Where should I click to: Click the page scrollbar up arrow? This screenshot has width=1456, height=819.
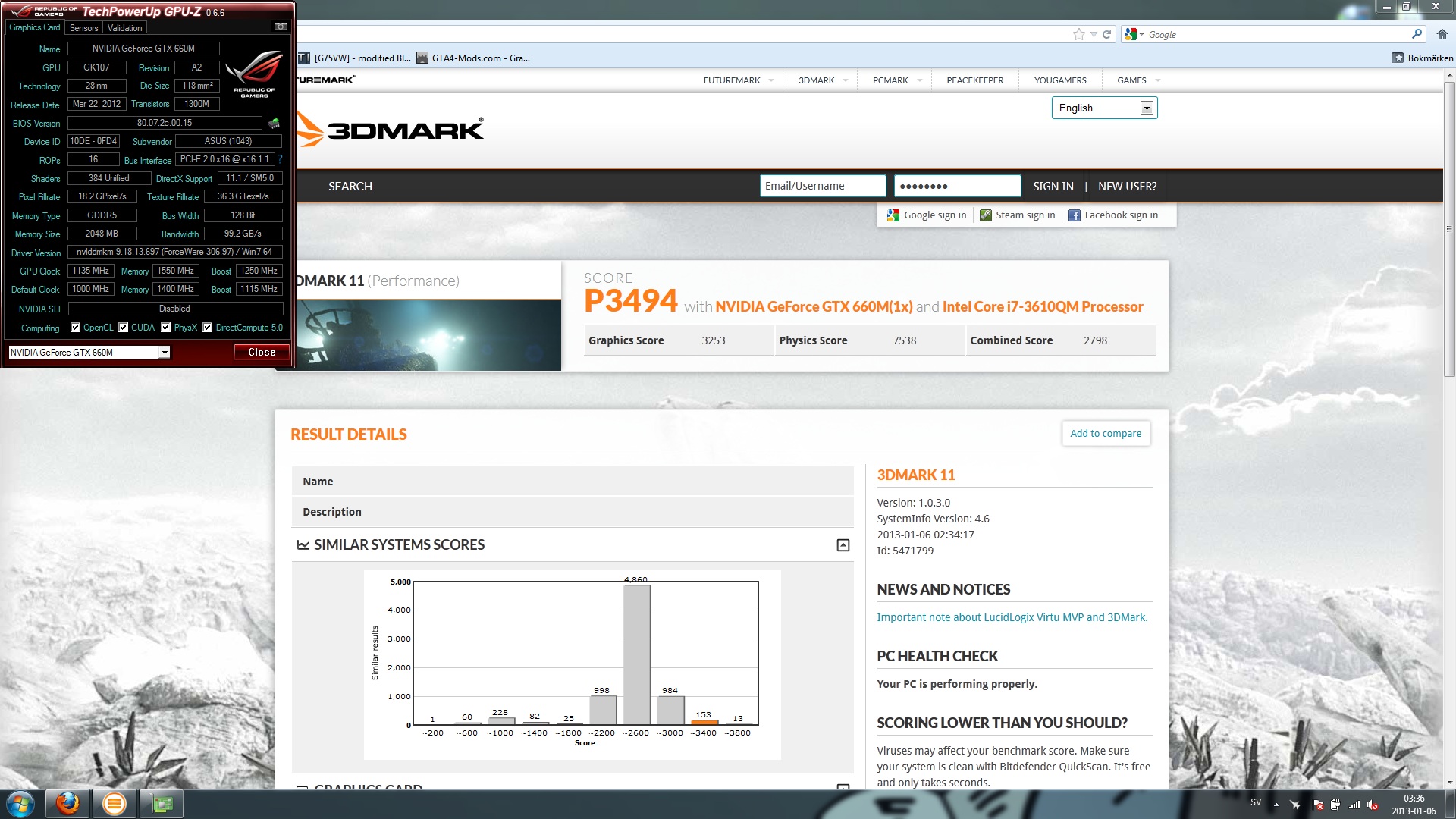point(1449,76)
